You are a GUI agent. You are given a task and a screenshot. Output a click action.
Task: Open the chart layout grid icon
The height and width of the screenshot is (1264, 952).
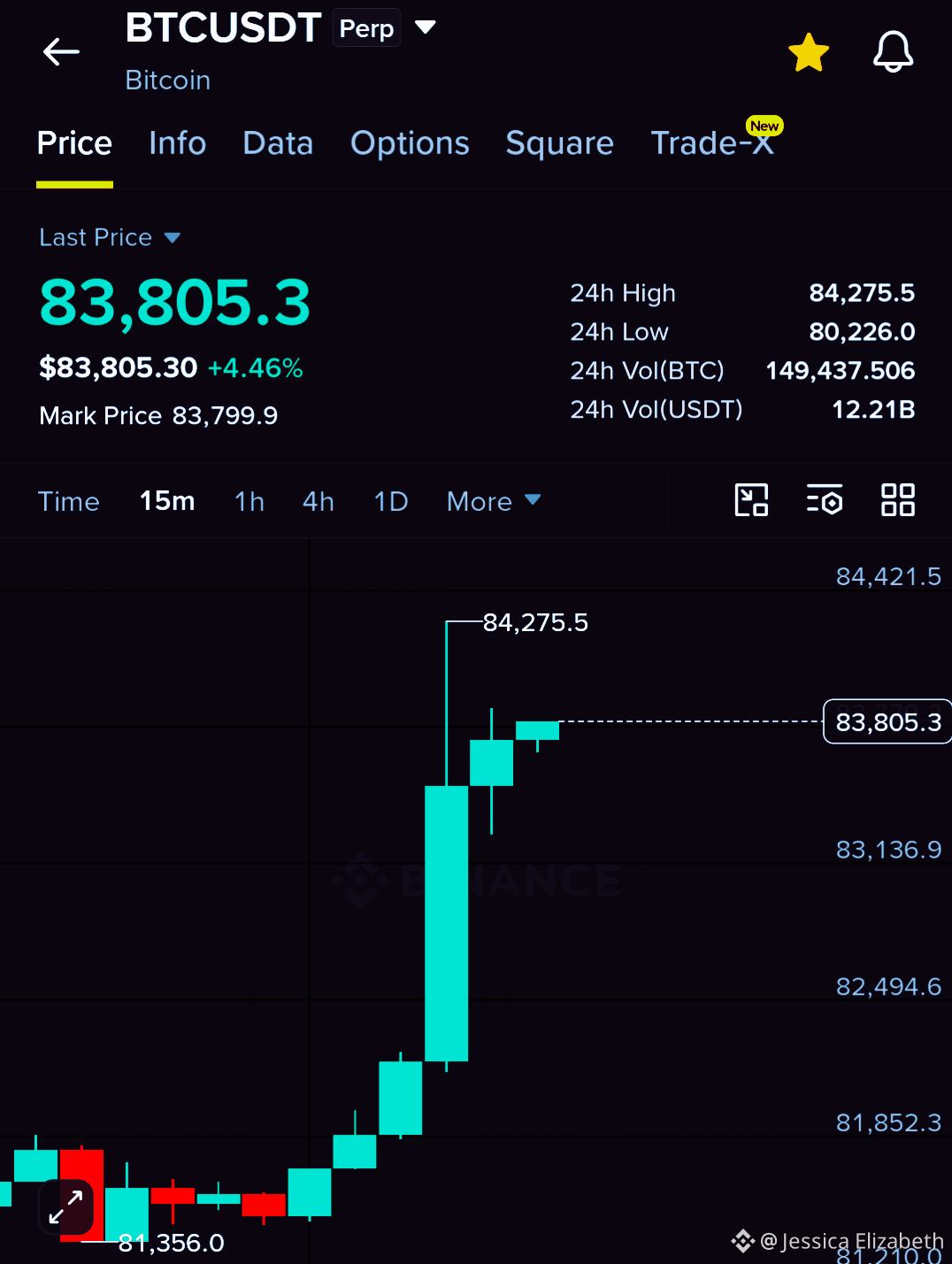pyautogui.click(x=897, y=500)
